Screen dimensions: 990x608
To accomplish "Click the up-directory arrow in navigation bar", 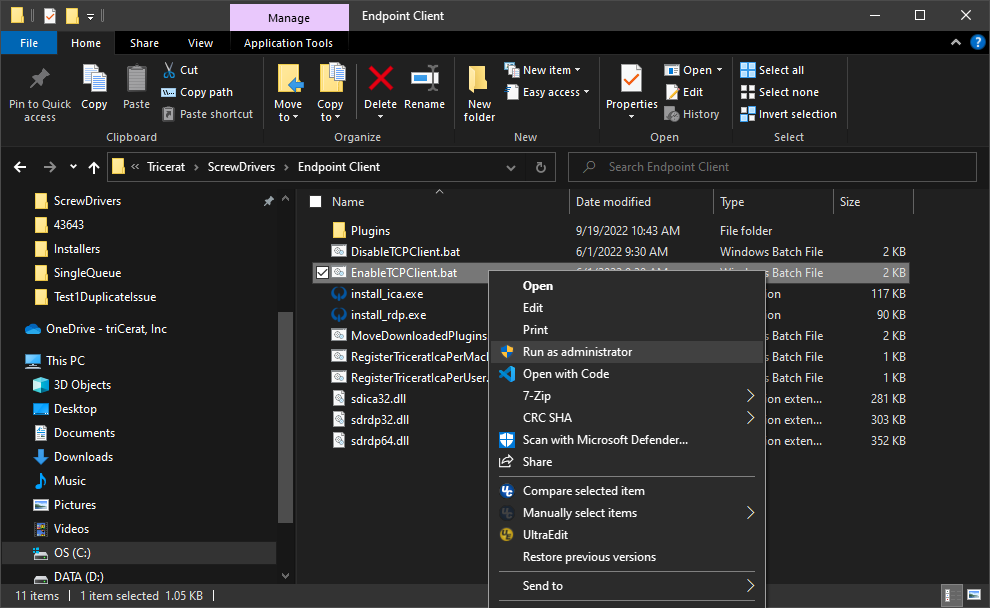I will (94, 167).
